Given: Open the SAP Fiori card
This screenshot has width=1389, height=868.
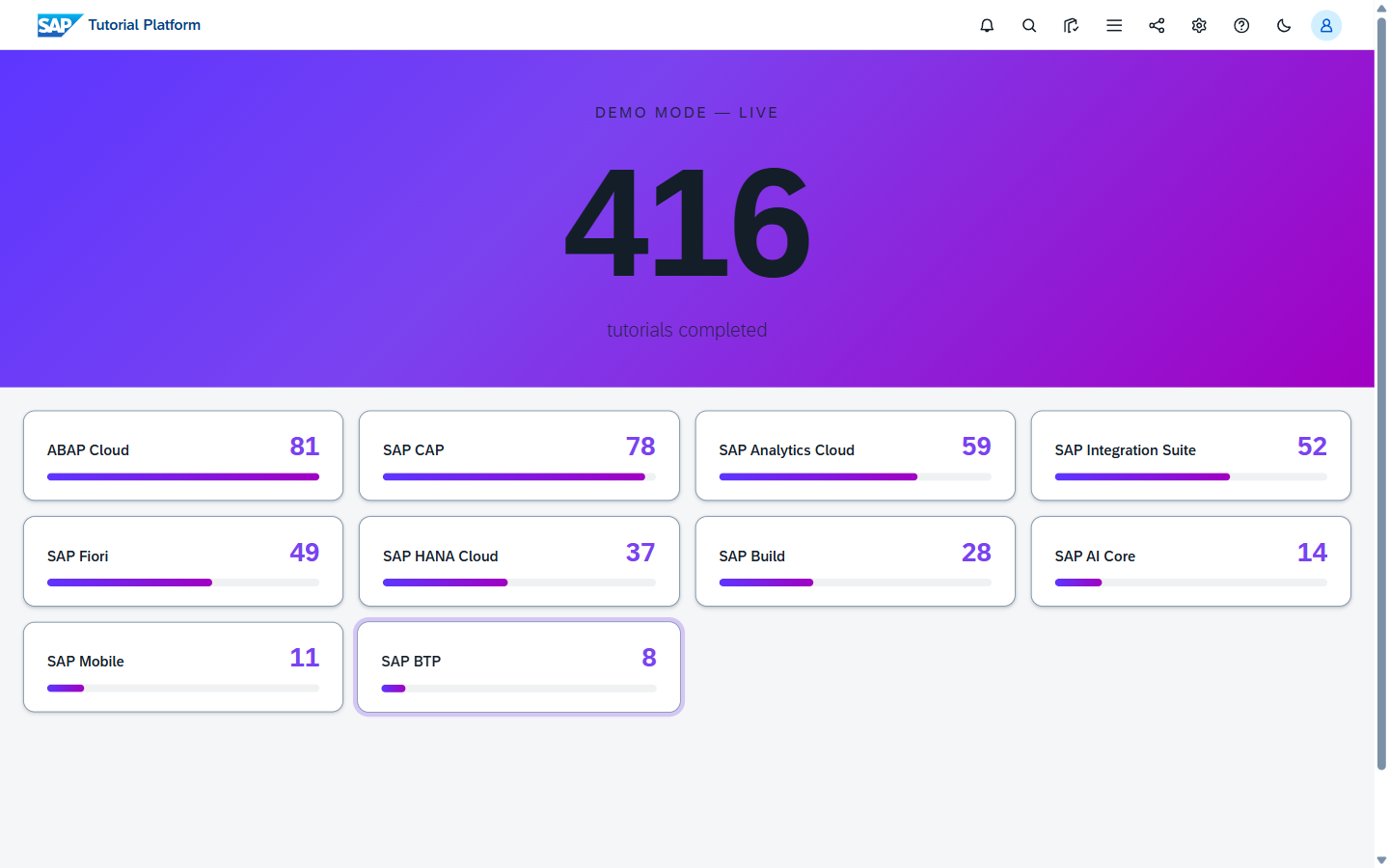Looking at the screenshot, I should (x=183, y=561).
